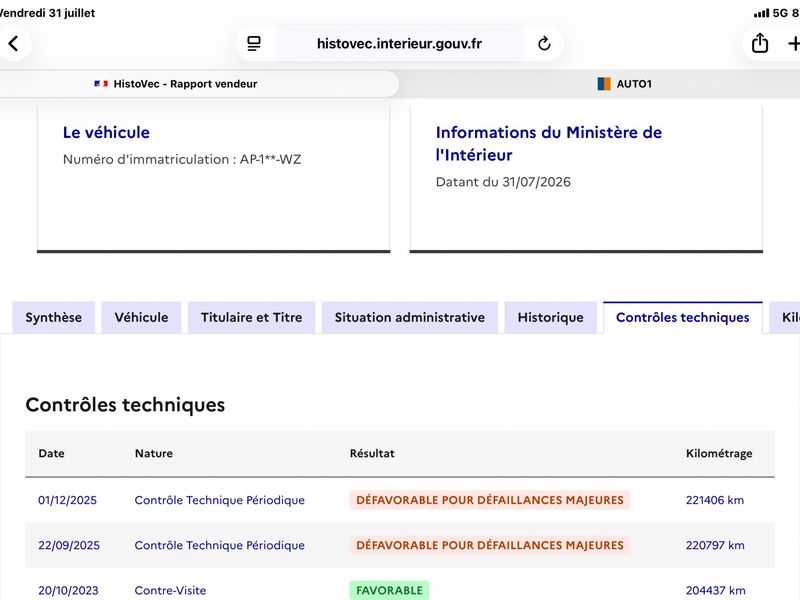Click mileage 204437 km
The width and height of the screenshot is (800, 600).
pyautogui.click(x=715, y=590)
